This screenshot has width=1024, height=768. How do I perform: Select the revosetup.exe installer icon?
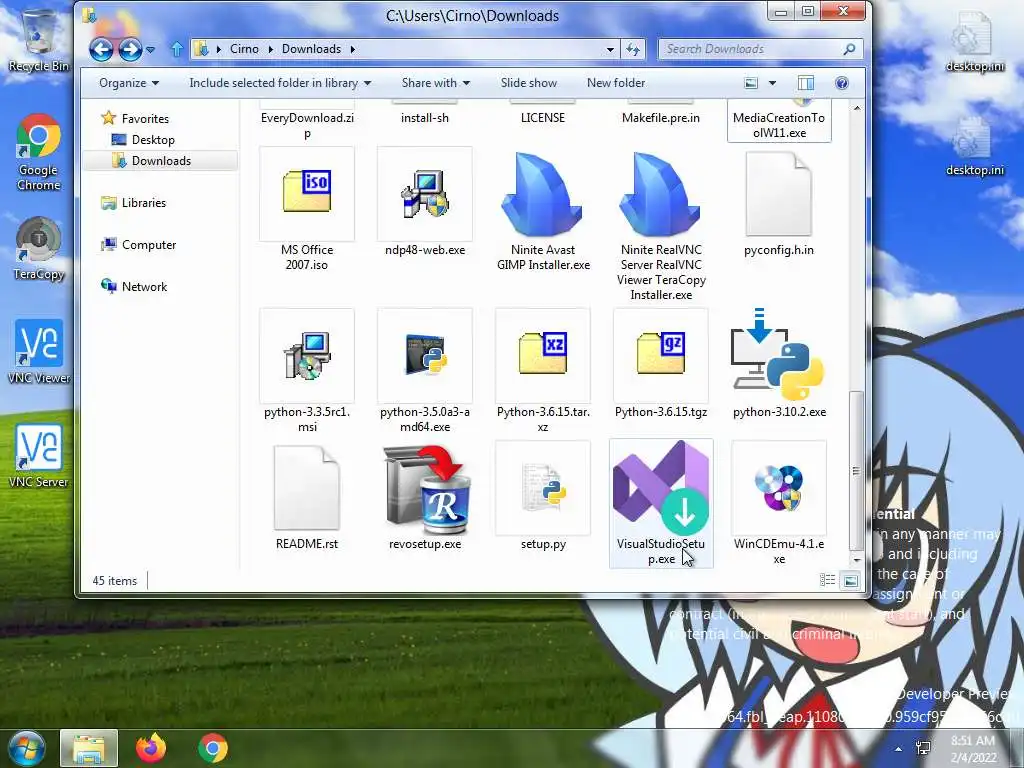click(x=427, y=488)
